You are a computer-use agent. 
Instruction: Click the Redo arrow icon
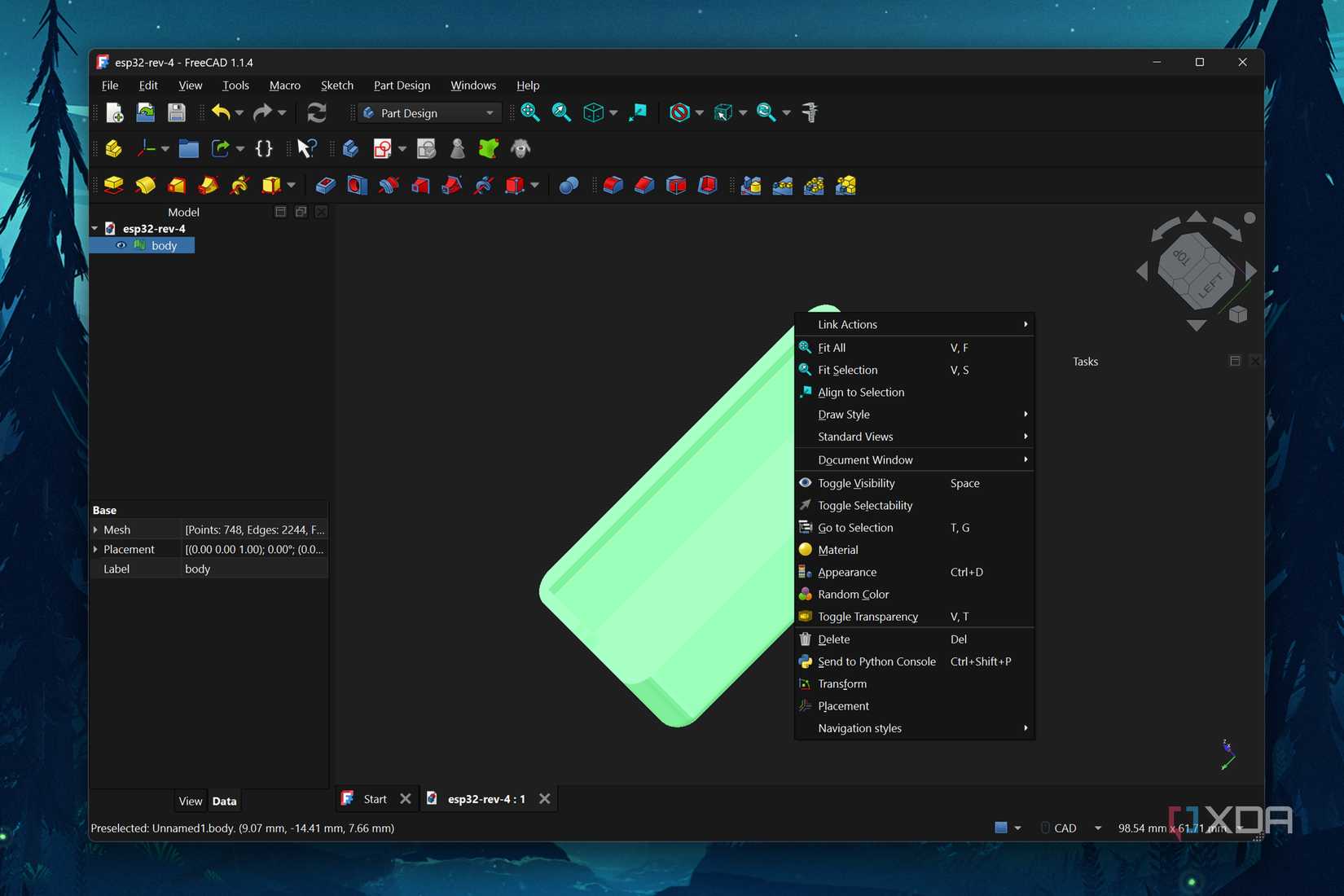tap(262, 112)
